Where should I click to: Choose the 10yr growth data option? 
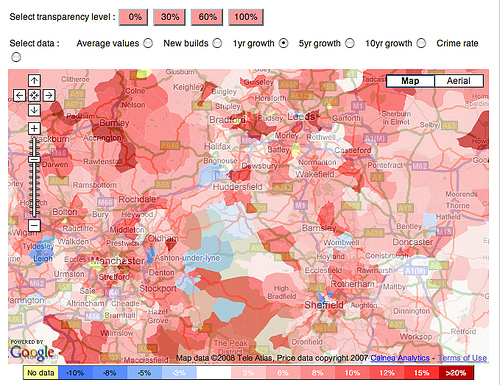[421, 43]
